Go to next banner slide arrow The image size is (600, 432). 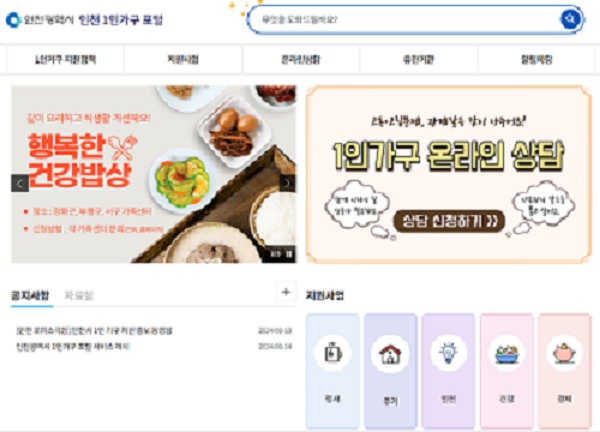tap(287, 183)
